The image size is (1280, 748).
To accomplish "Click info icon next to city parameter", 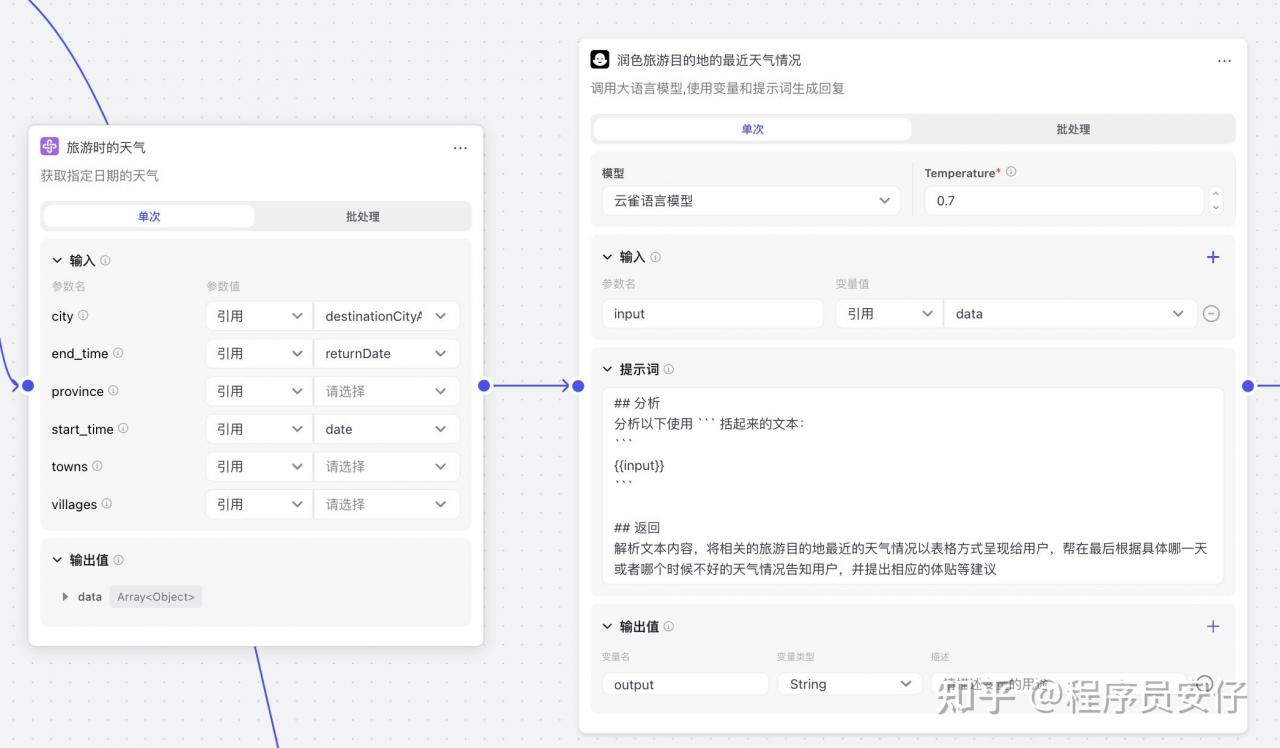I will pyautogui.click(x=83, y=315).
